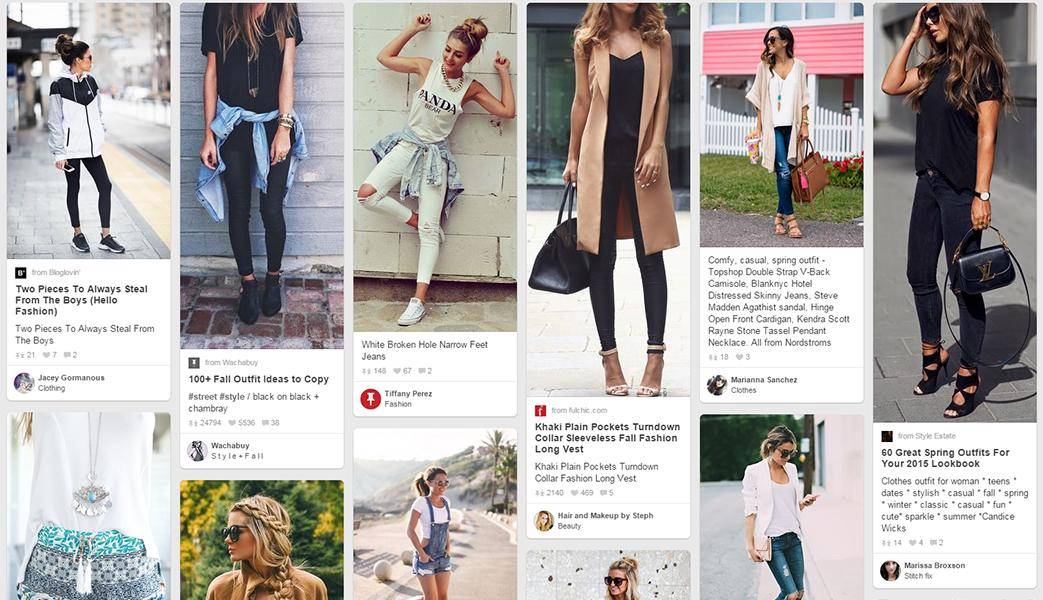The height and width of the screenshot is (600, 1043).
Task: Click the Bloglovin' source icon
Action: 21,273
